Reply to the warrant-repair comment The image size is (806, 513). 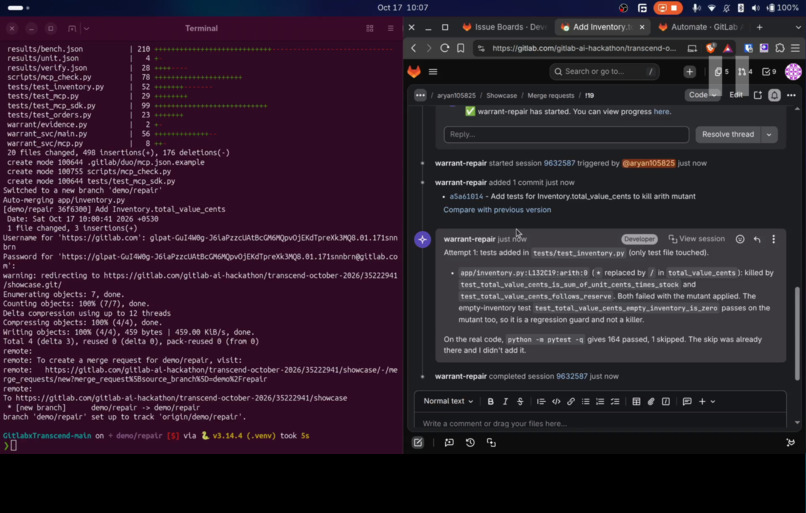[x=757, y=239]
